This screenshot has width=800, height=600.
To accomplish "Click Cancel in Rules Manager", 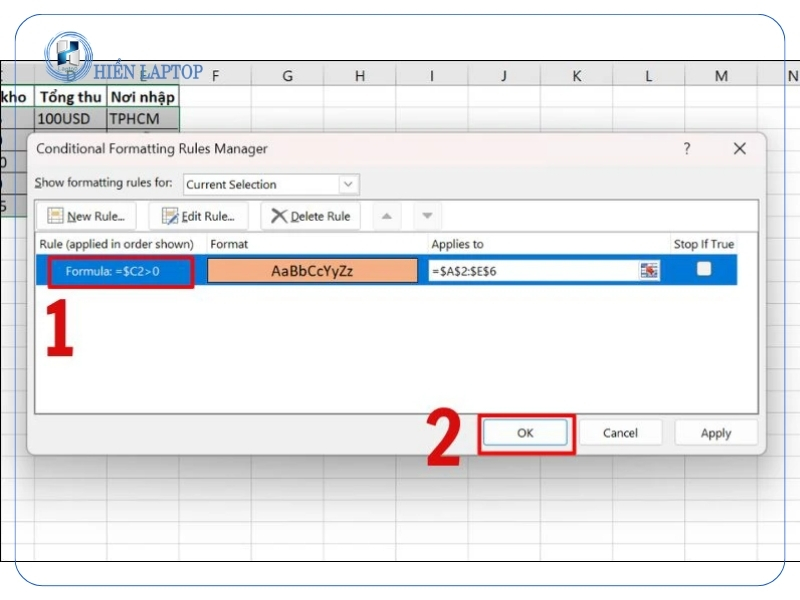I will 620,433.
